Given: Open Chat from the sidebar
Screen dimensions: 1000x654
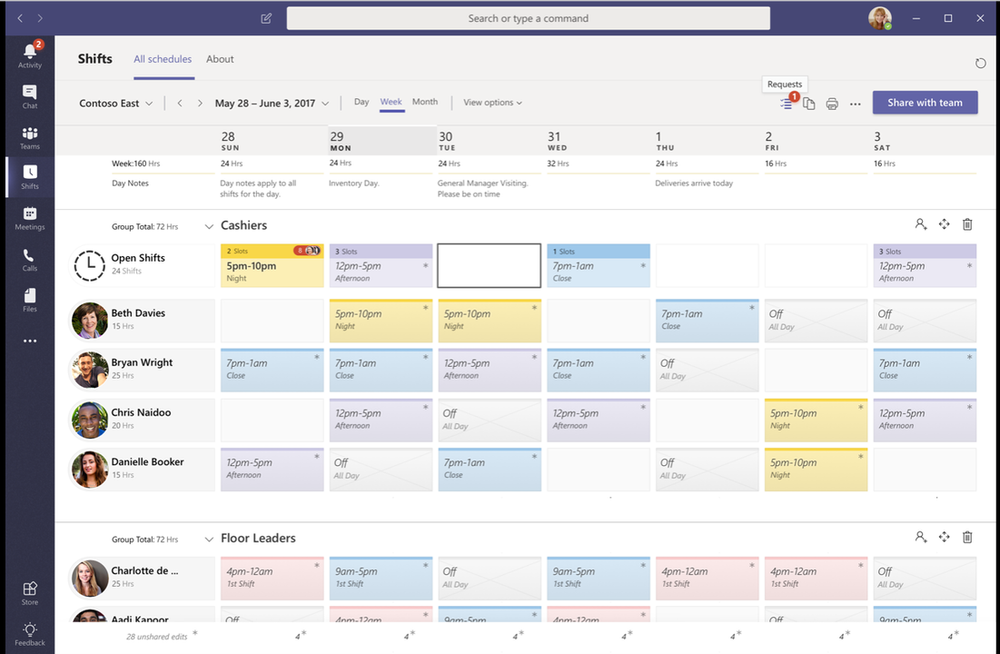Looking at the screenshot, I should (x=29, y=95).
